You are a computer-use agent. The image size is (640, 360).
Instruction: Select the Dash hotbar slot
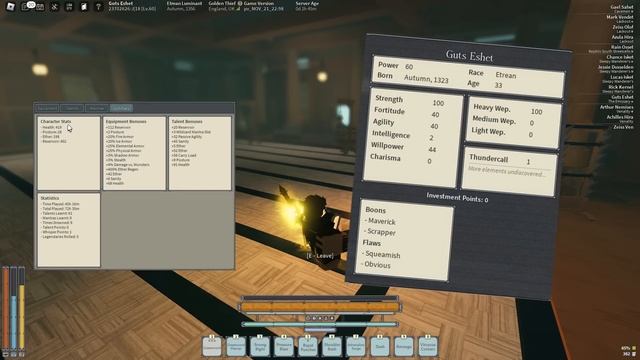(380, 347)
